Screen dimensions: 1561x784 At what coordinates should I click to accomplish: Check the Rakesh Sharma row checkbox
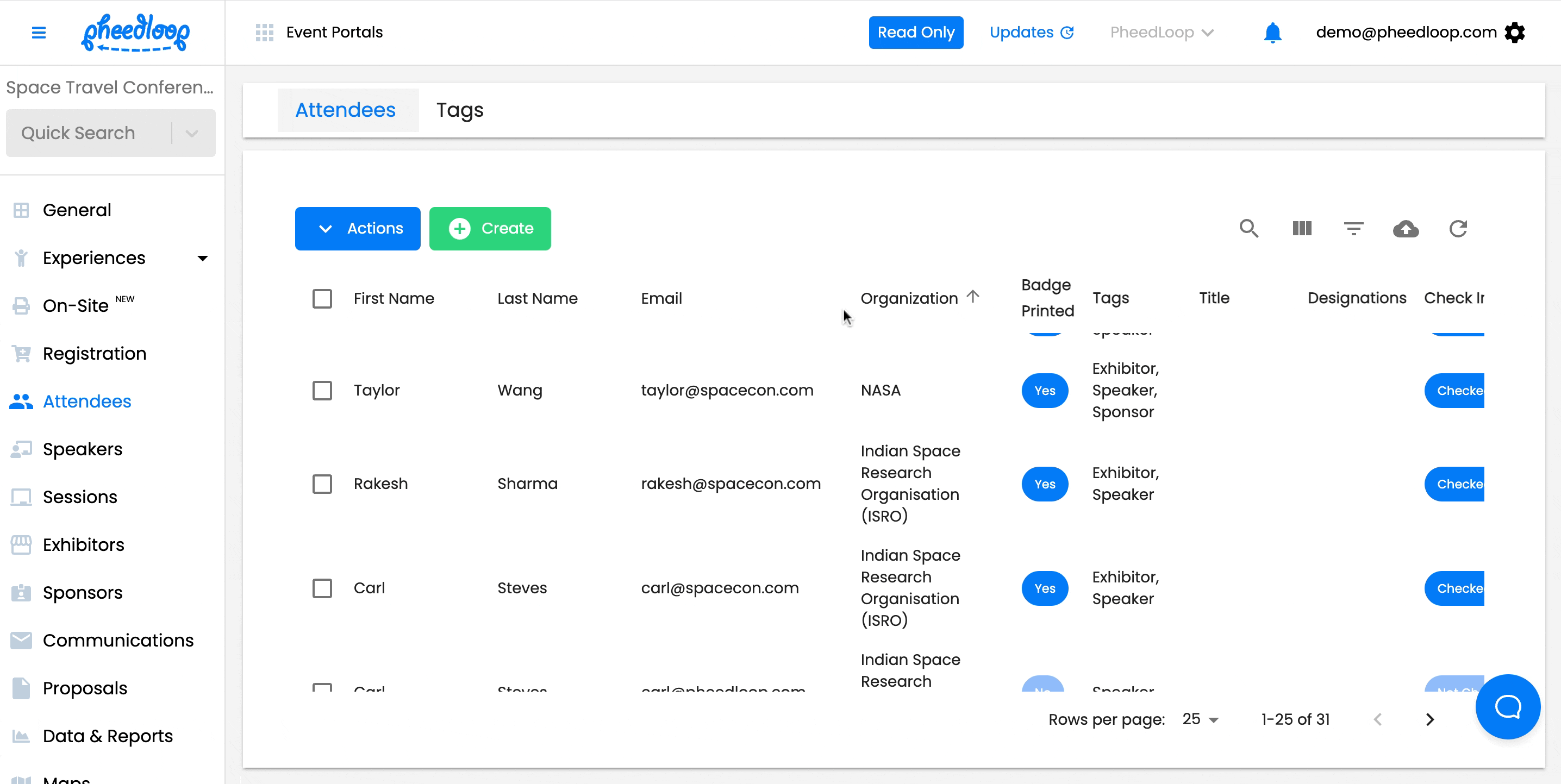(x=322, y=484)
